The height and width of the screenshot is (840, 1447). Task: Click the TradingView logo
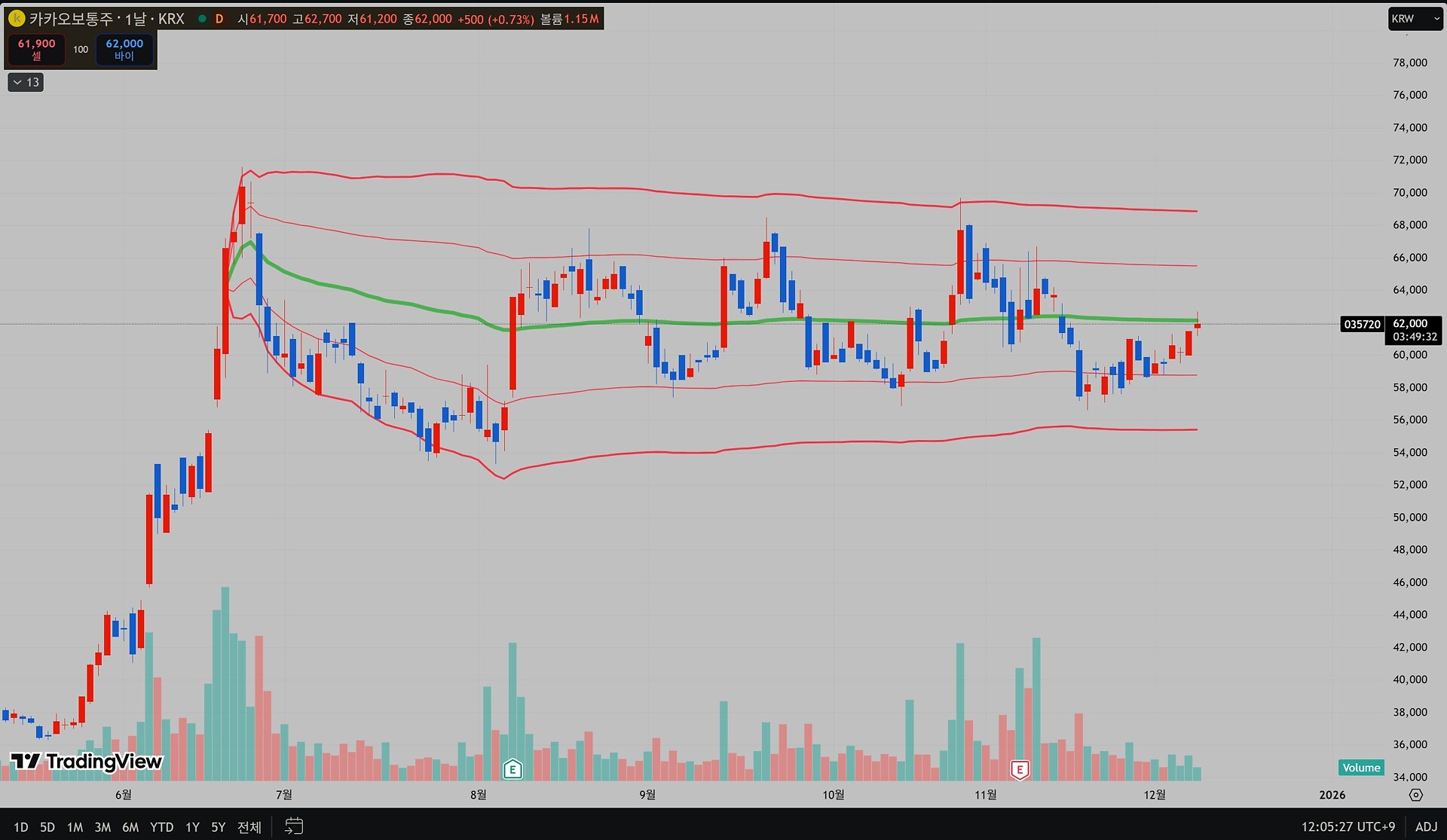coord(86,762)
